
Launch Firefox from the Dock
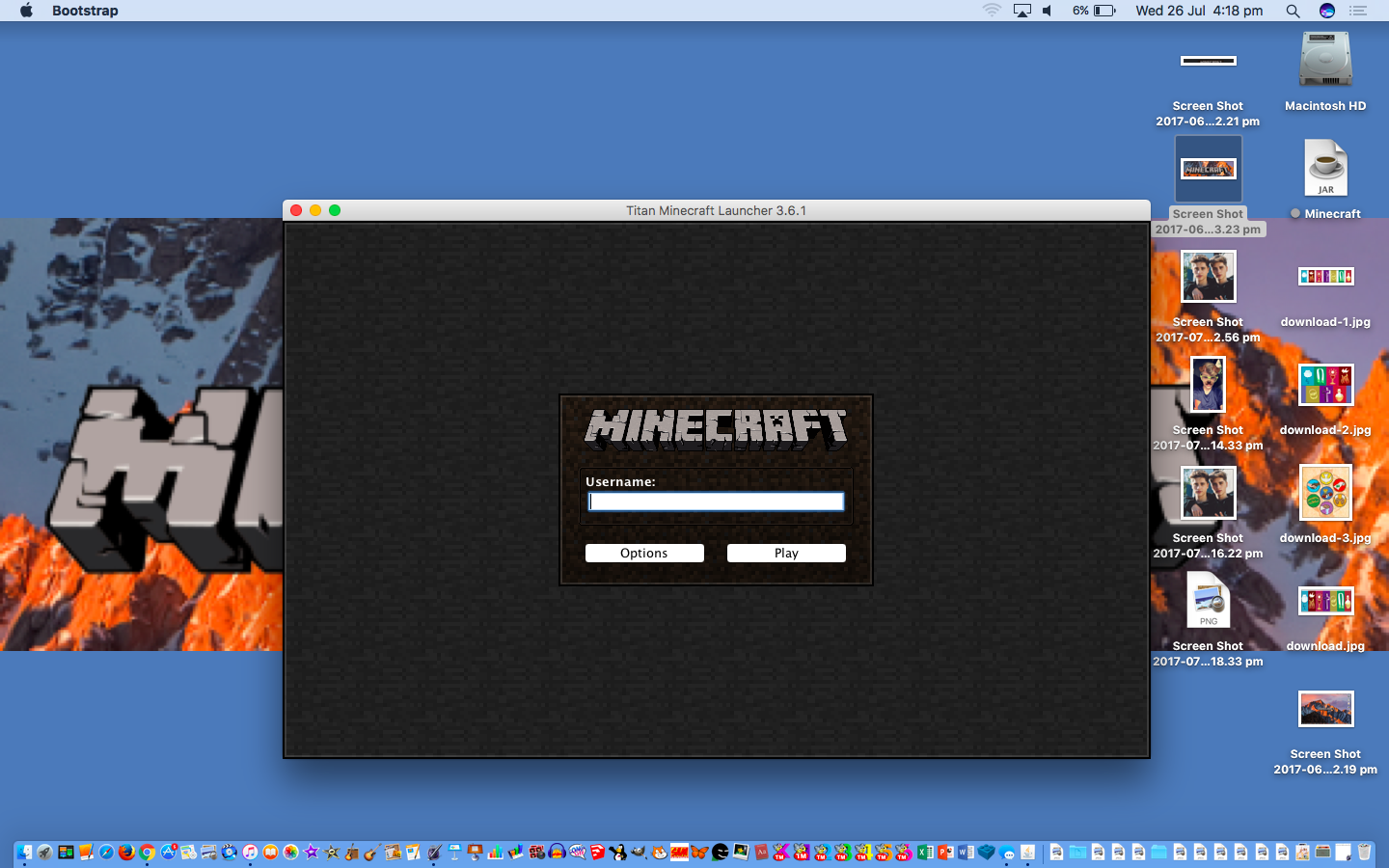coord(126,852)
